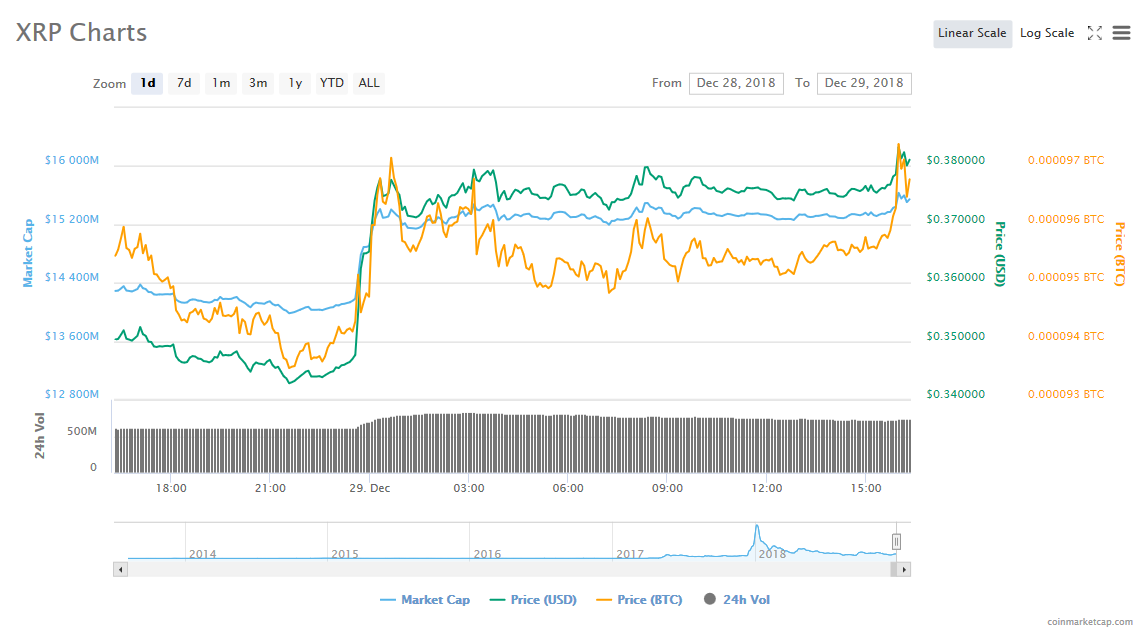Click the 24h Vol vertical axis title

pyautogui.click(x=39, y=436)
